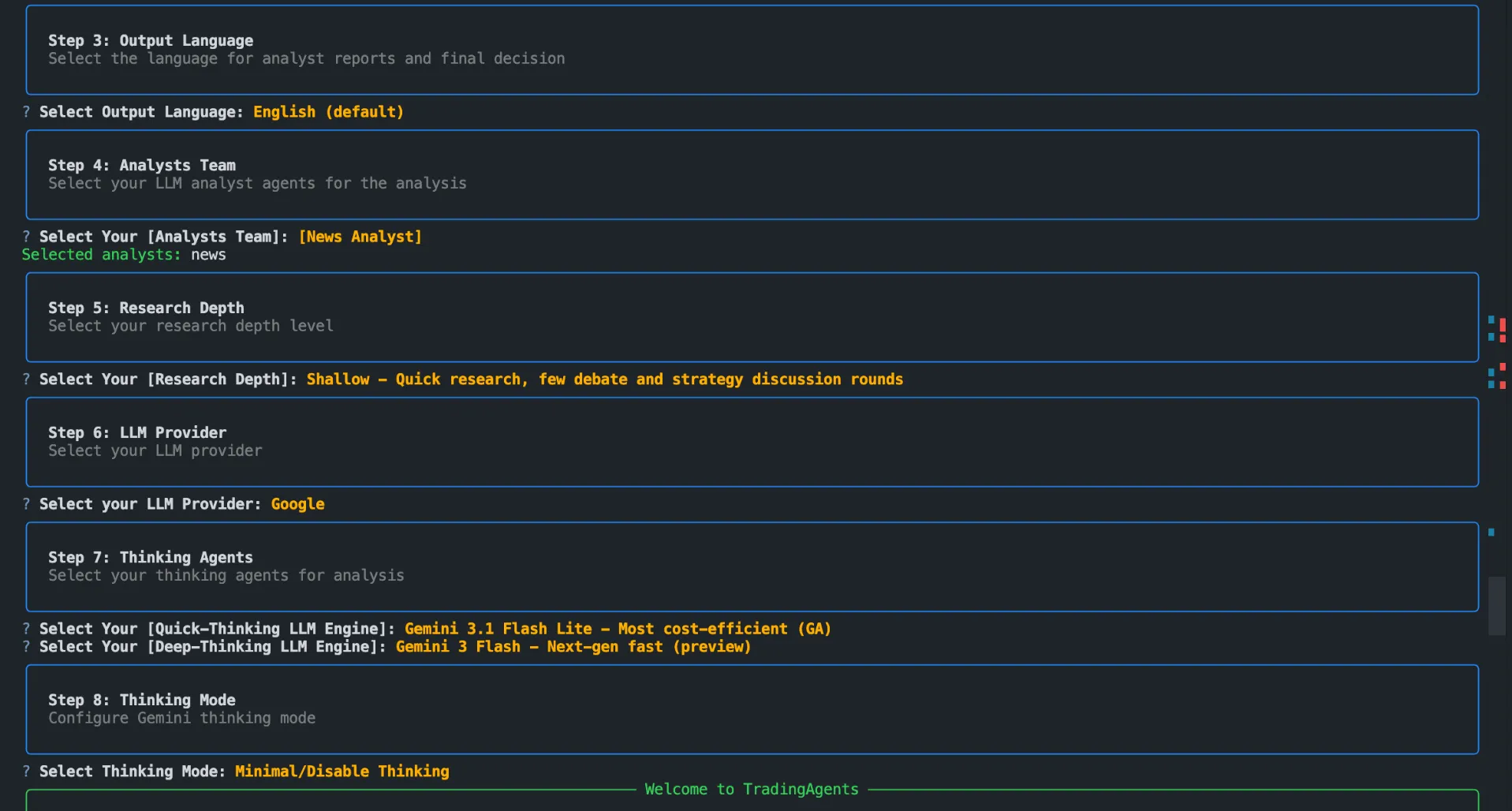1512x811 pixels.
Task: Click the 'Welcome to TradingAgents' panel title
Action: point(752,789)
